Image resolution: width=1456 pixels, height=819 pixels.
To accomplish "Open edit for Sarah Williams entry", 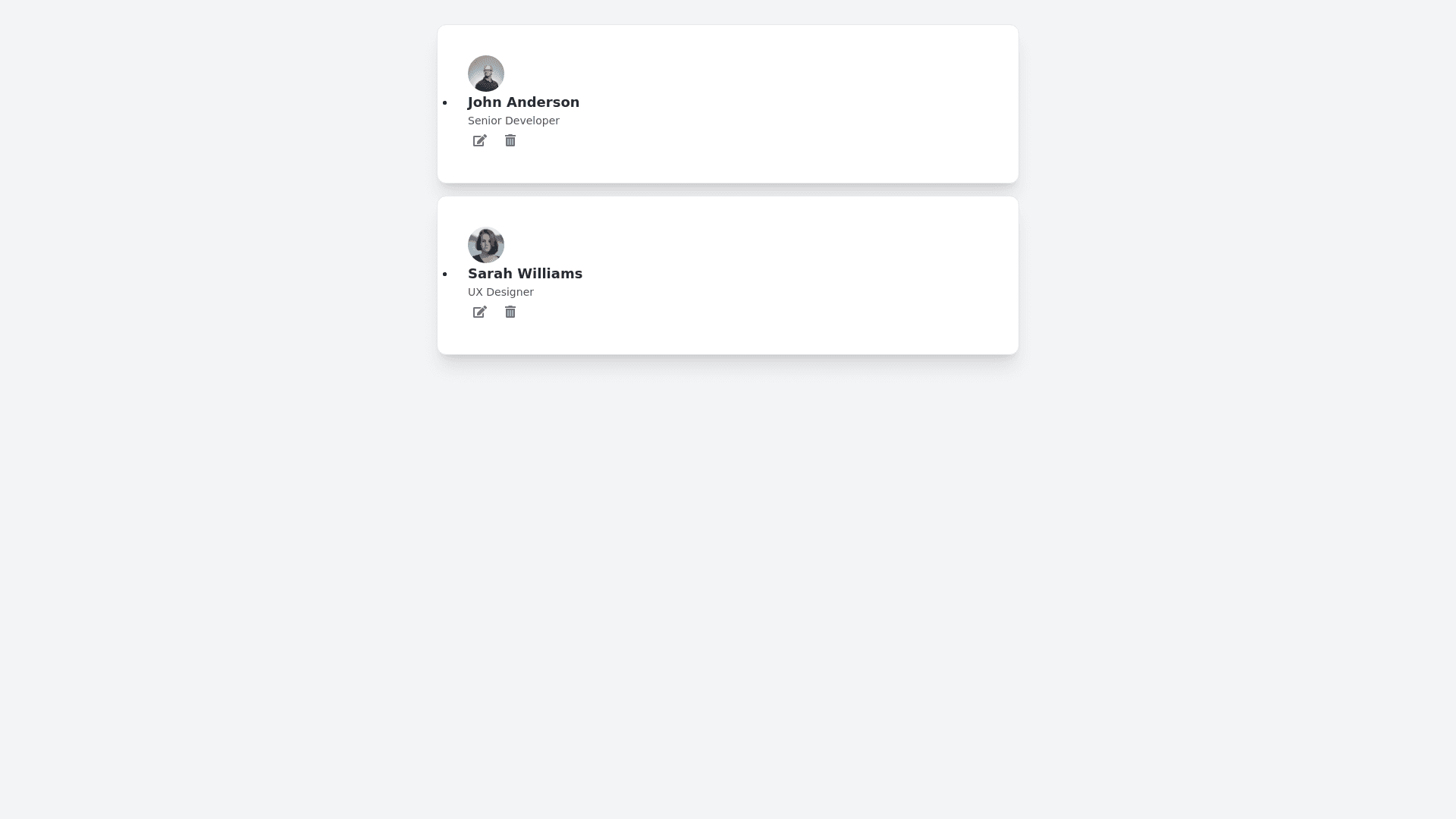I will pos(480,312).
